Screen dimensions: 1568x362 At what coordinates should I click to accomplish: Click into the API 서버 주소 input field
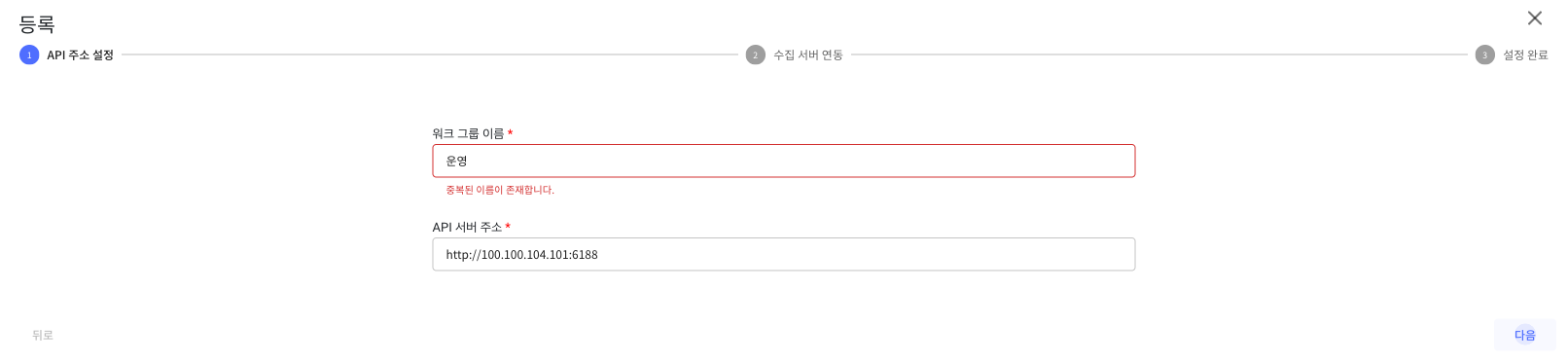click(x=784, y=254)
